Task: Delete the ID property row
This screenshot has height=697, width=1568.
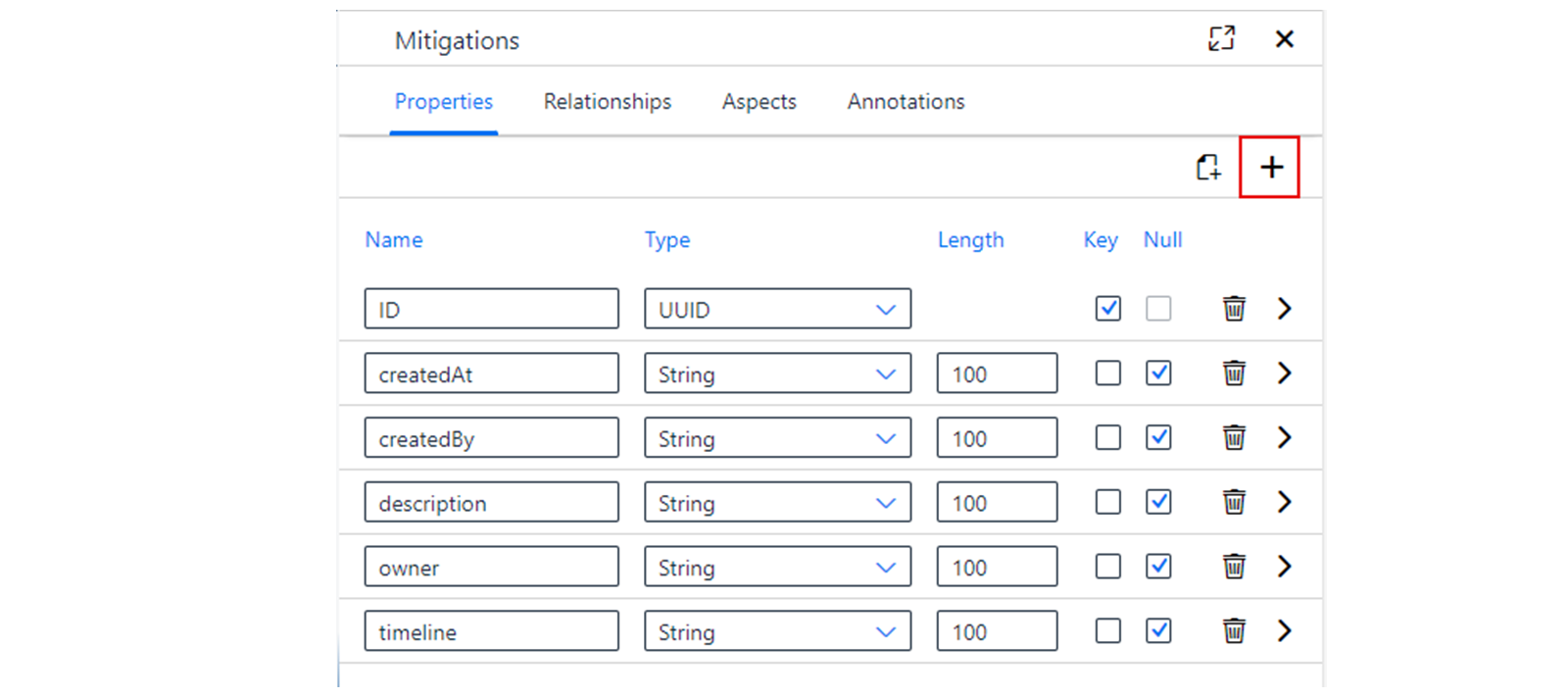Action: pos(1234,309)
